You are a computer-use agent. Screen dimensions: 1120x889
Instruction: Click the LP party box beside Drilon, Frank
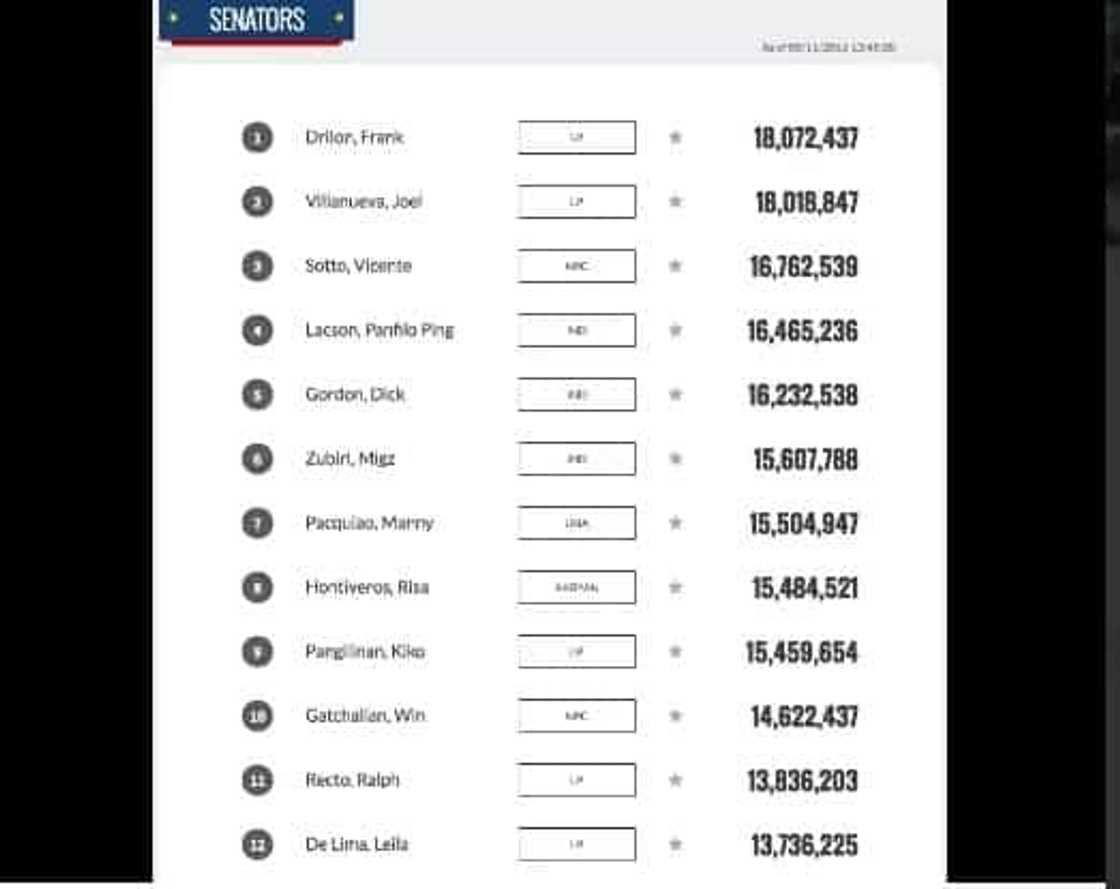(x=576, y=137)
